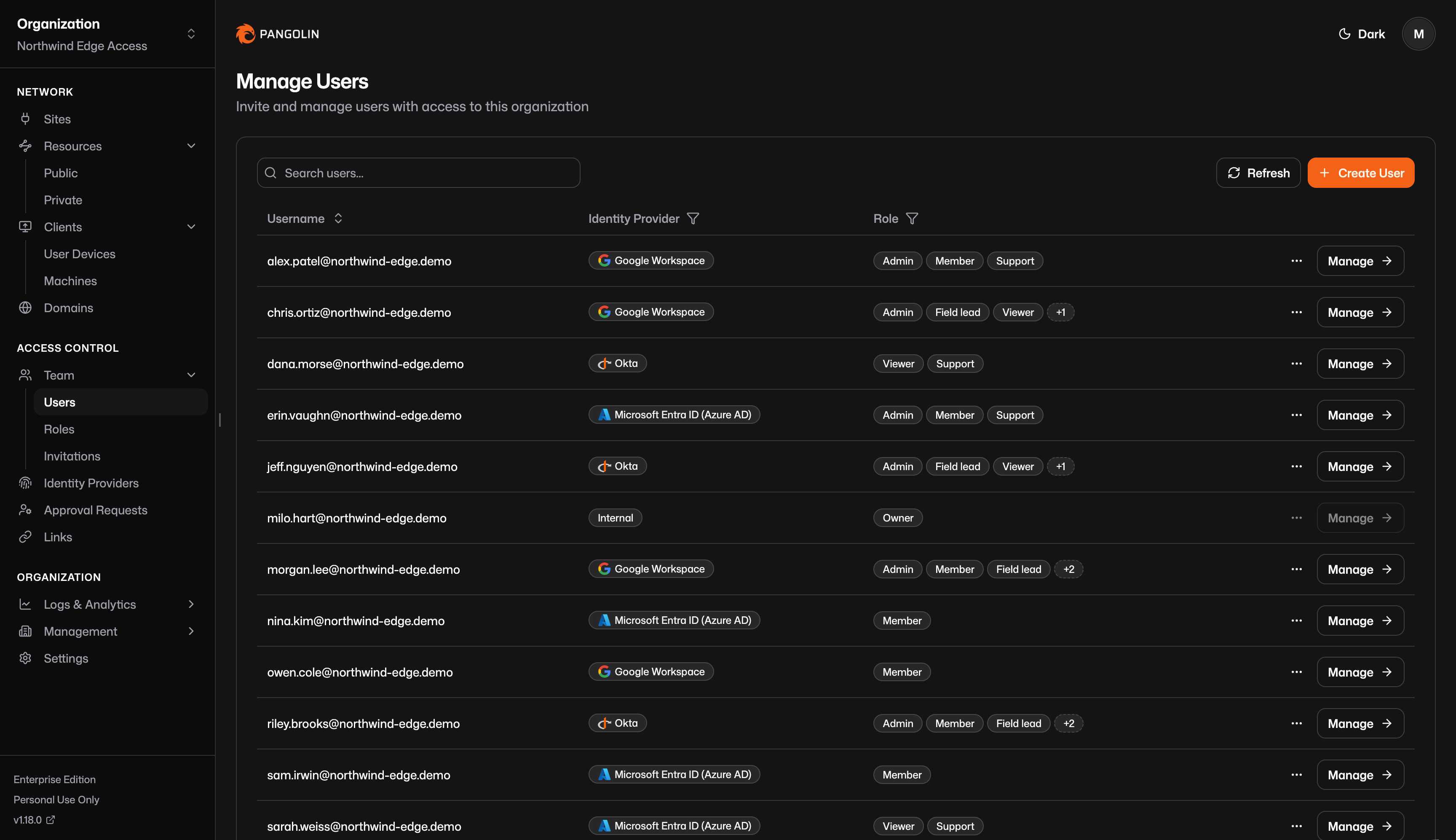
Task: Open more actions for riley.brooks
Action: (x=1296, y=723)
